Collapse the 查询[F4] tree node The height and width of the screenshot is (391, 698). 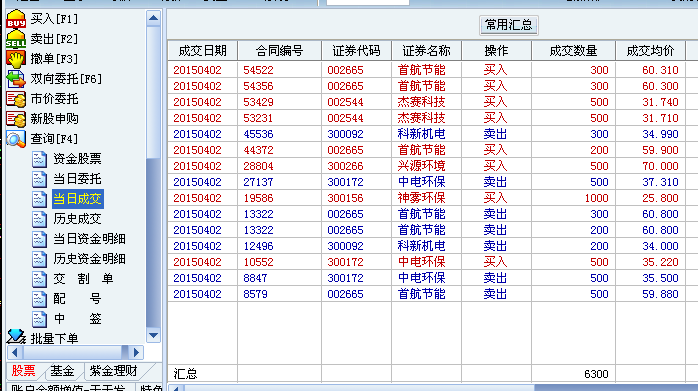pos(54,139)
